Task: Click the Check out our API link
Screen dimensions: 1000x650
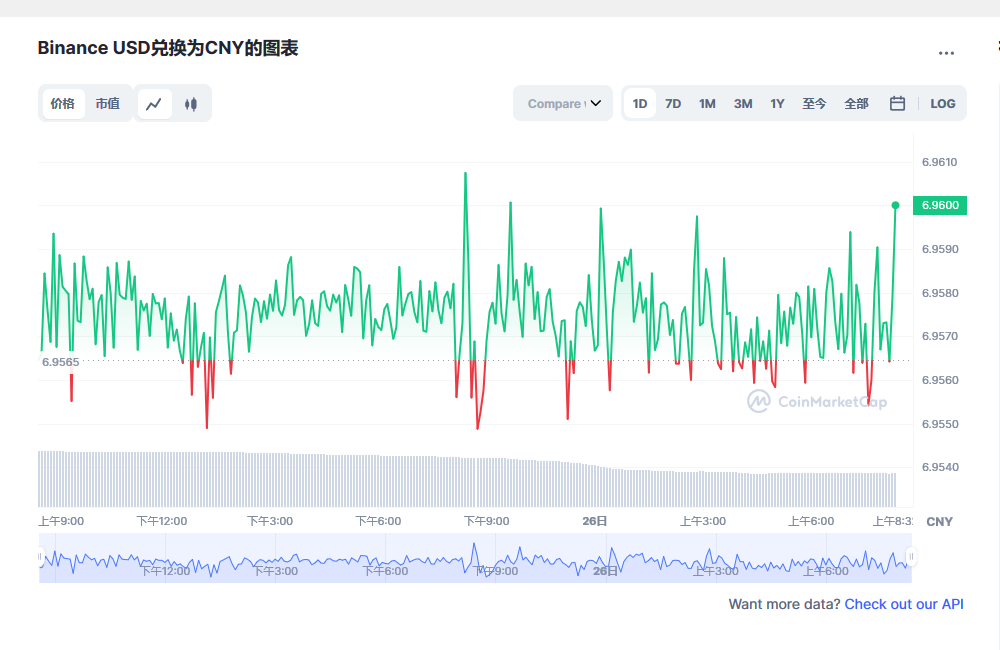Action: 904,604
